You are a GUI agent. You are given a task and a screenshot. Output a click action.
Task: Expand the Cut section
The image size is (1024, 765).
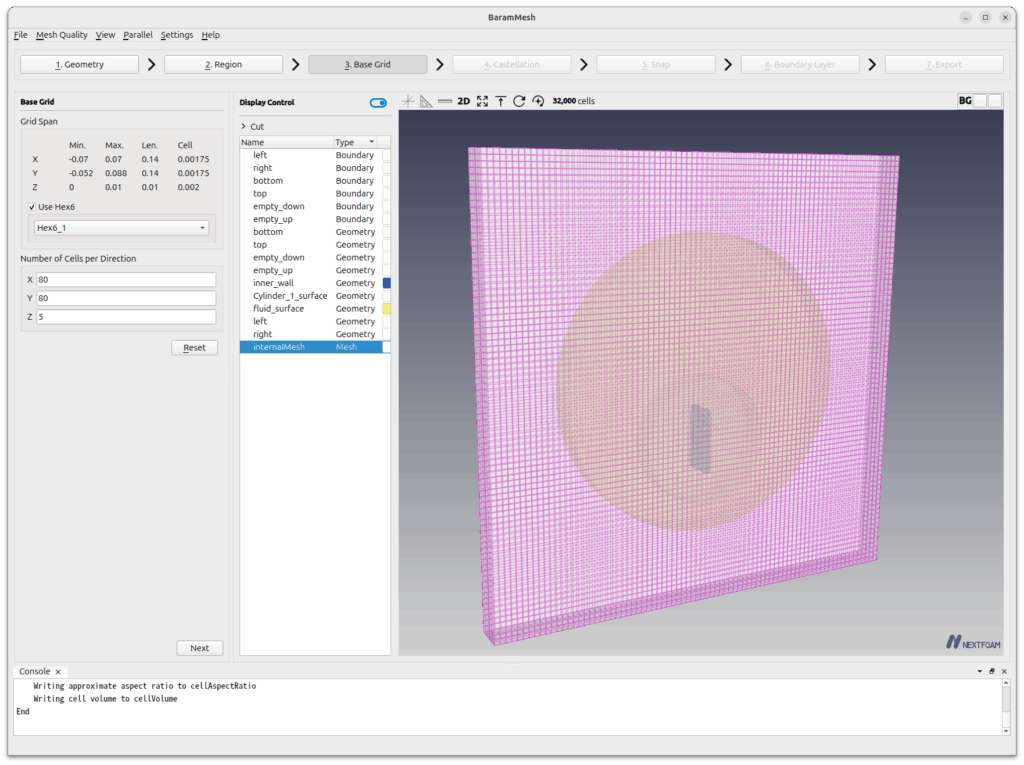tap(244, 127)
